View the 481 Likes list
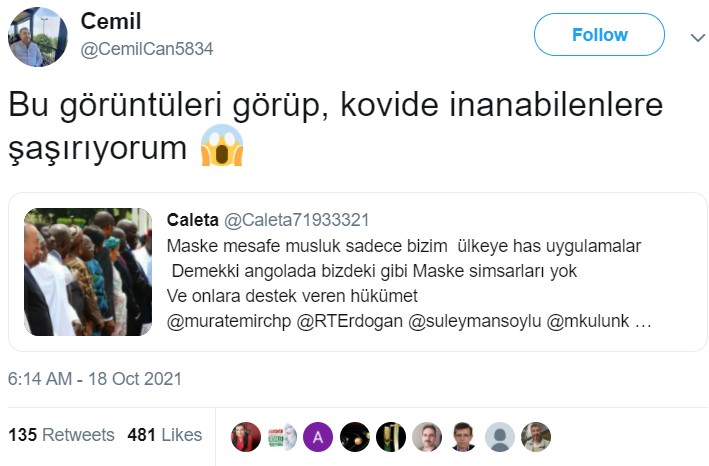This screenshot has width=709, height=466. pyautogui.click(x=165, y=435)
